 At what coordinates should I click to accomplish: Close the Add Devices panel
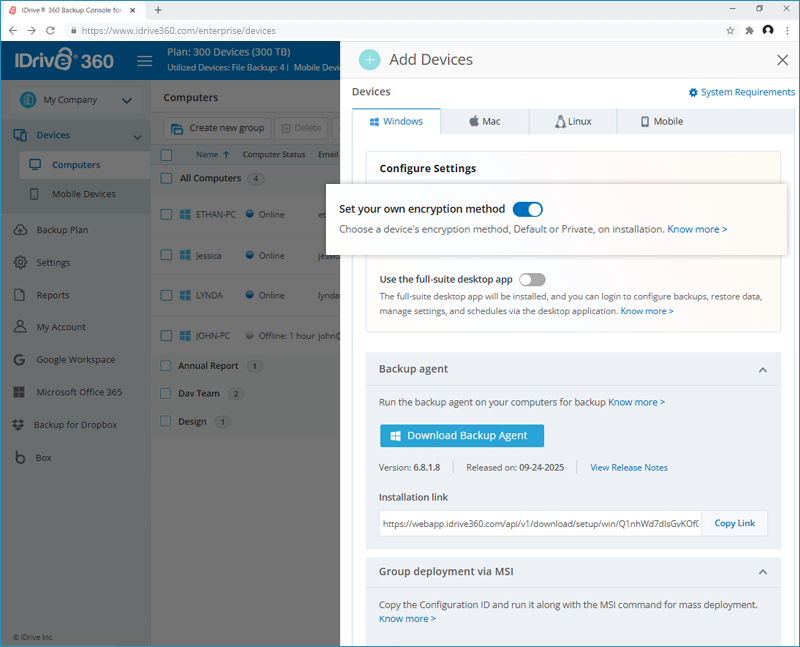click(782, 60)
